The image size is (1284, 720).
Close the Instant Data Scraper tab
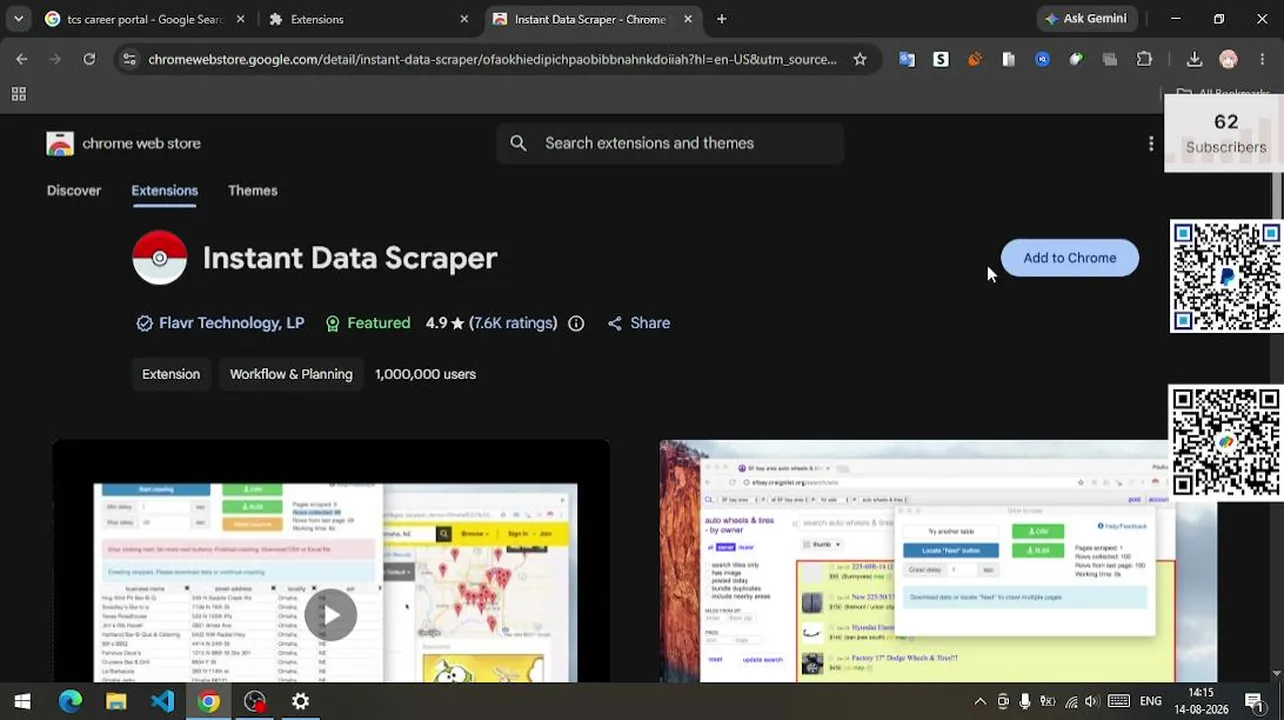688,19
